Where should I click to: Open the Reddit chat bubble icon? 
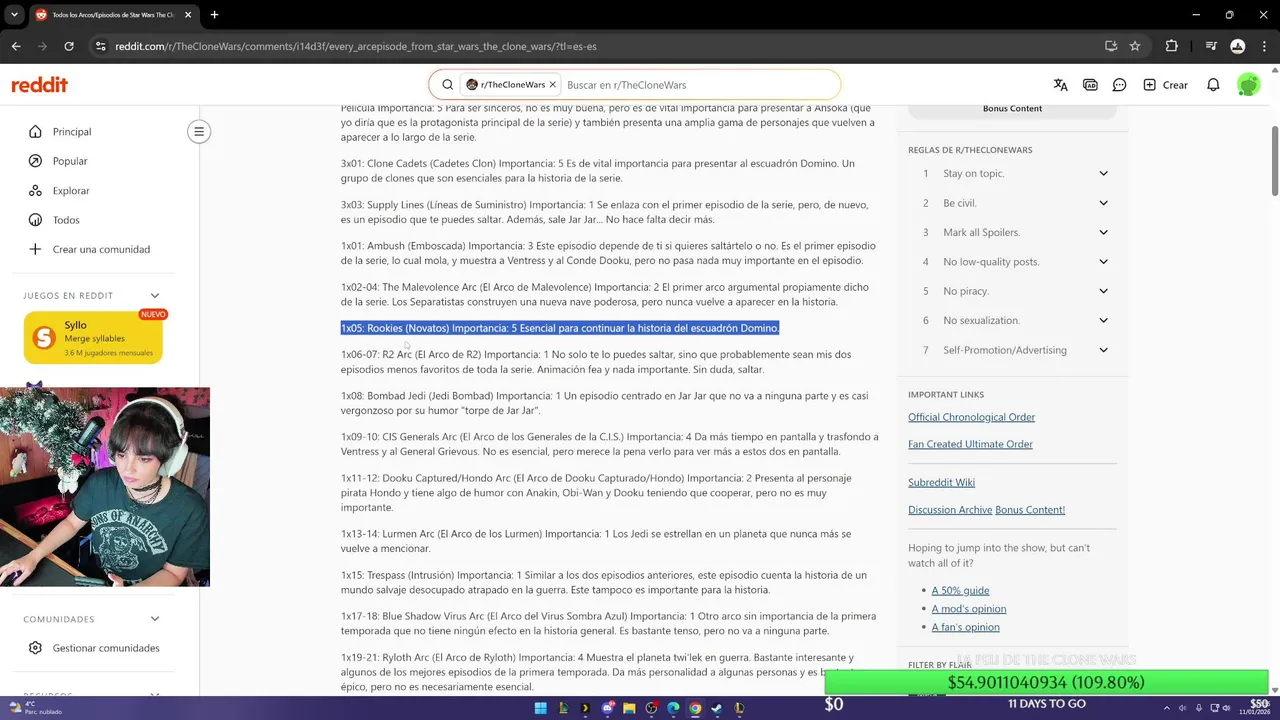(1120, 85)
